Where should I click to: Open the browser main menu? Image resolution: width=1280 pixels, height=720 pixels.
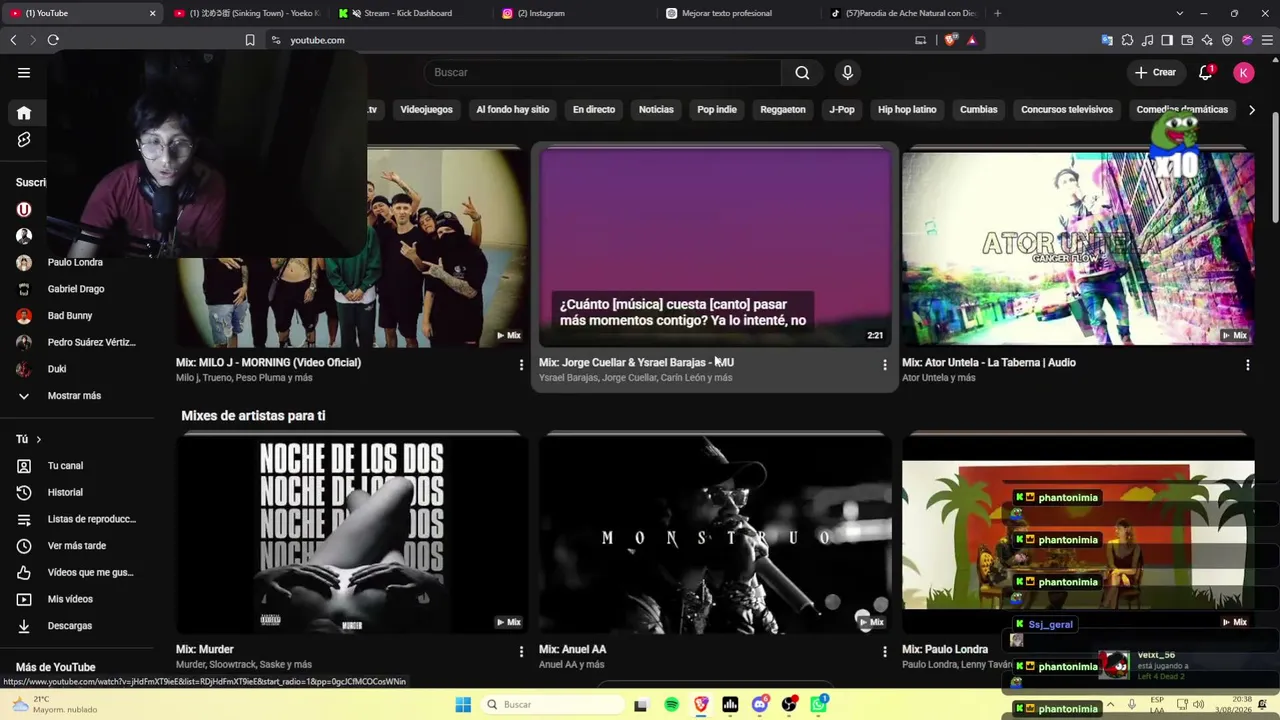click(x=1267, y=40)
